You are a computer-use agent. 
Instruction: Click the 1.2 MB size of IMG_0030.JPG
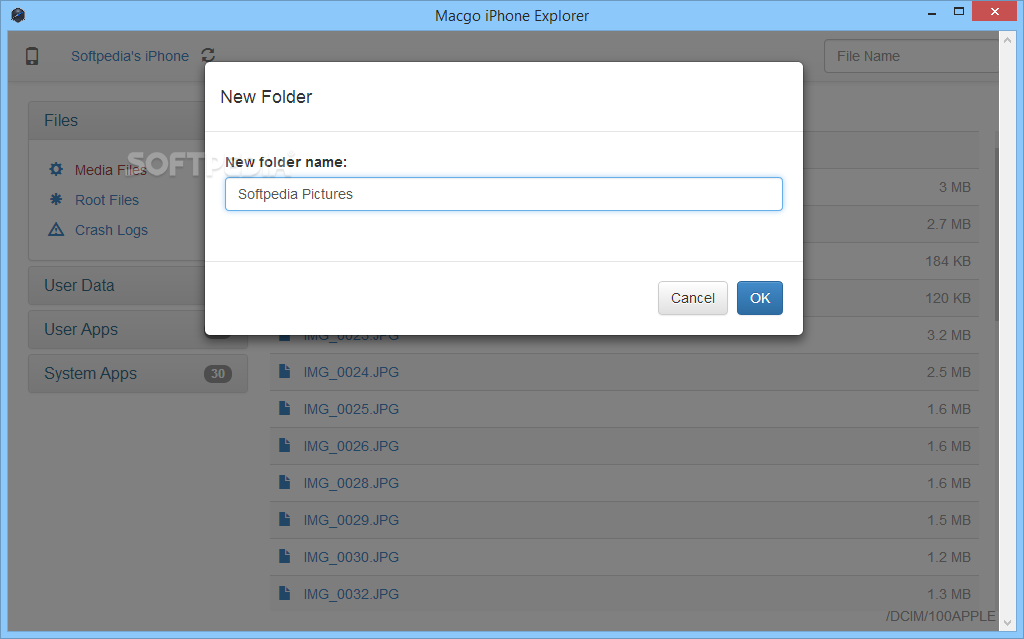point(949,557)
